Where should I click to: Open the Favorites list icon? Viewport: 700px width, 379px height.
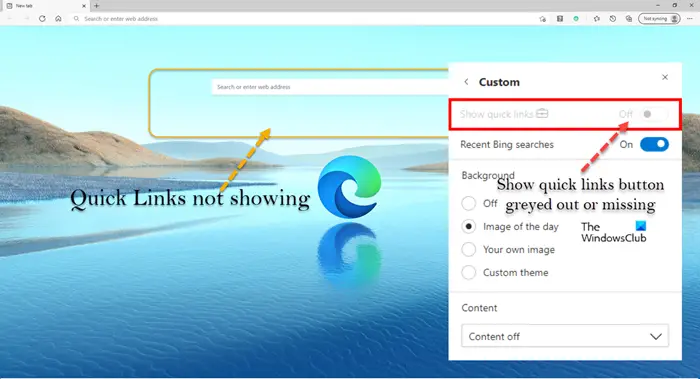pyautogui.click(x=596, y=19)
